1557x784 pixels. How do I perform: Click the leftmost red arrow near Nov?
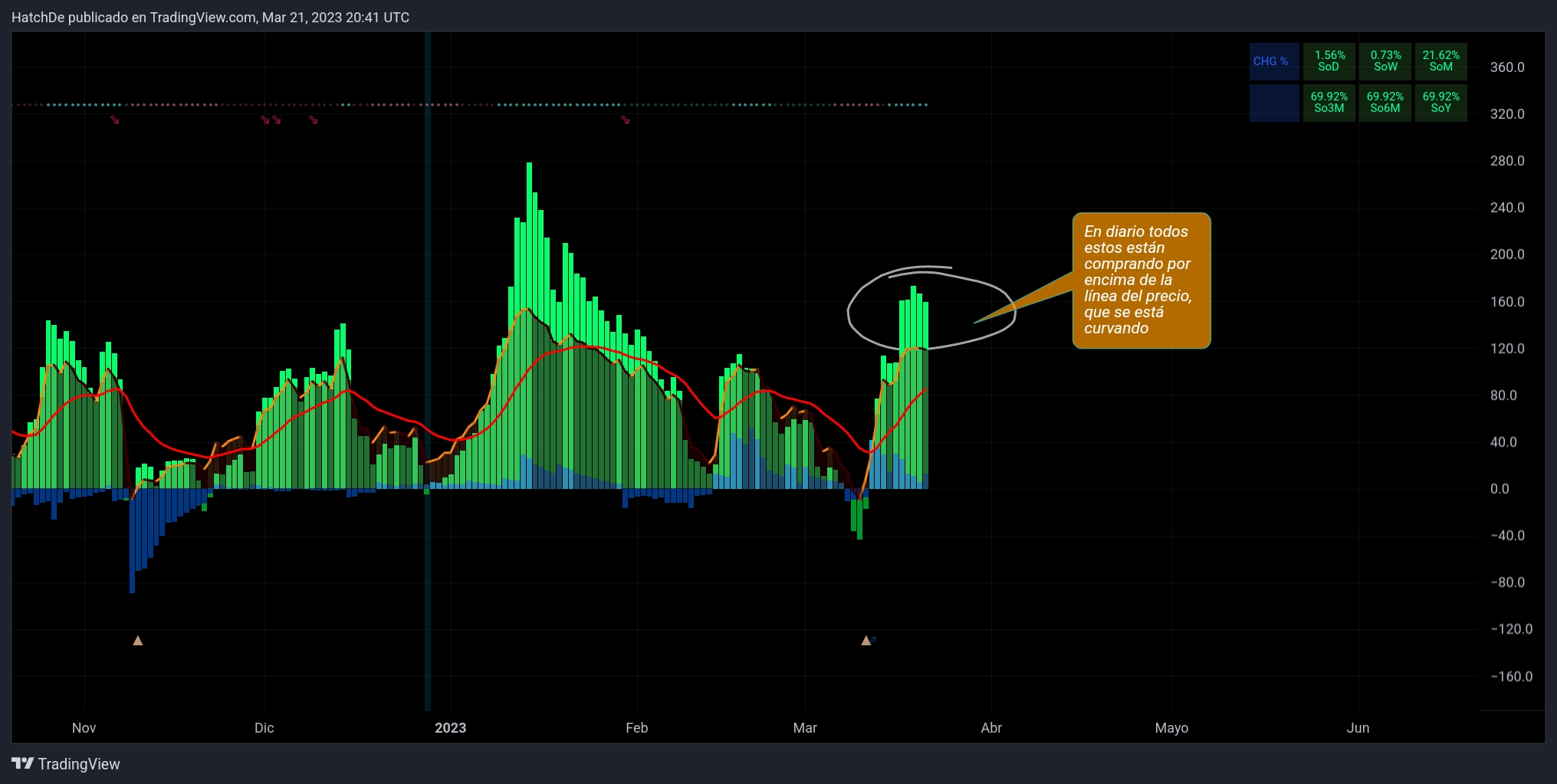(x=115, y=120)
